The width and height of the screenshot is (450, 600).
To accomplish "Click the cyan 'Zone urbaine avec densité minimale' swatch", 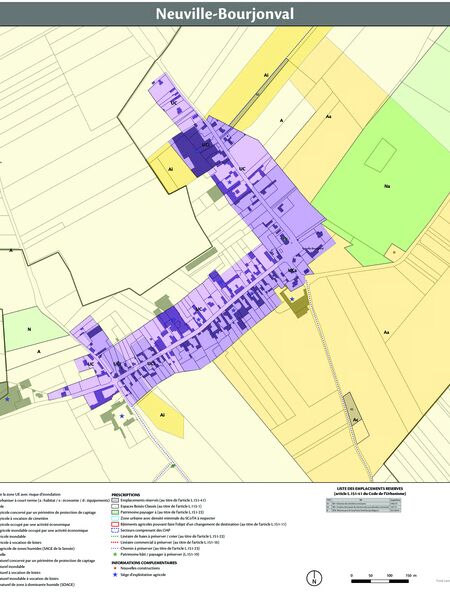I will tap(115, 518).
